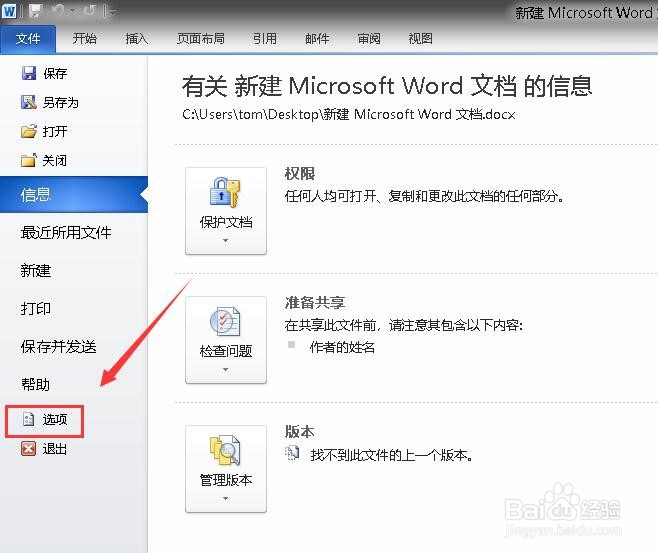This screenshot has height=553, width=658.
Task: Open 帮助 section in backstage
Action: point(36,384)
